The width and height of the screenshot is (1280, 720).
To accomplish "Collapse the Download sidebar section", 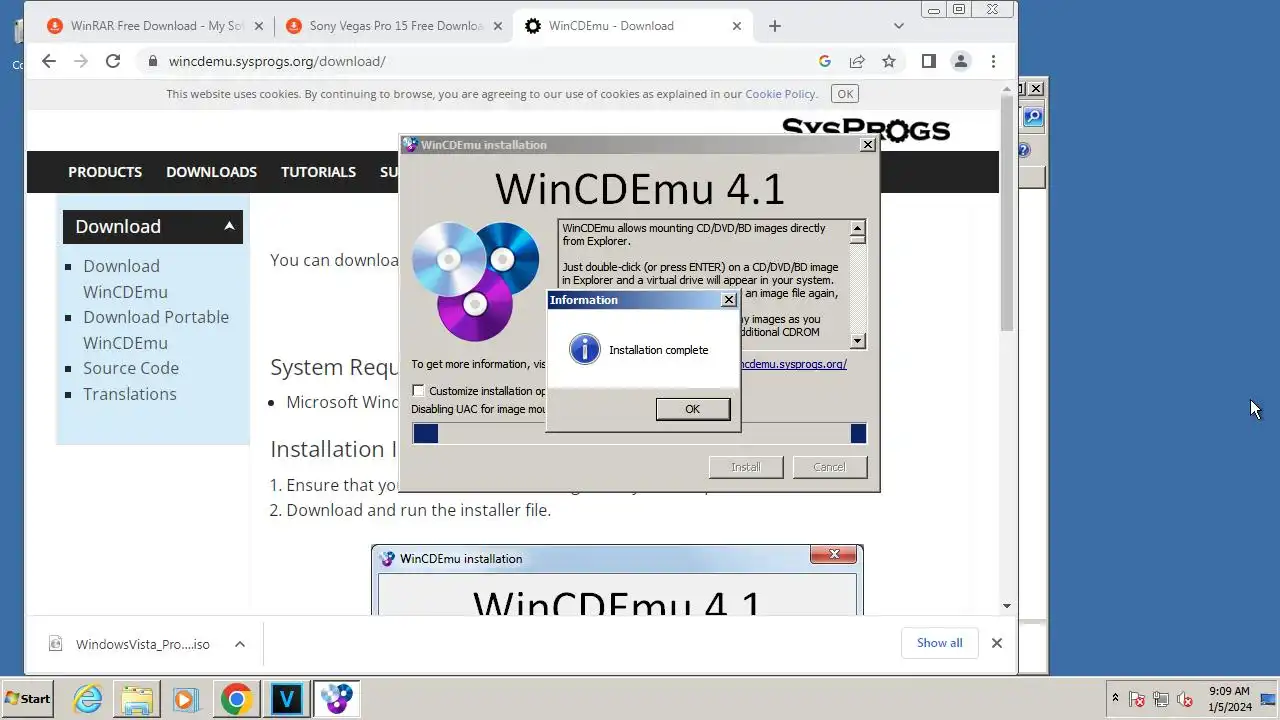I will tap(229, 226).
